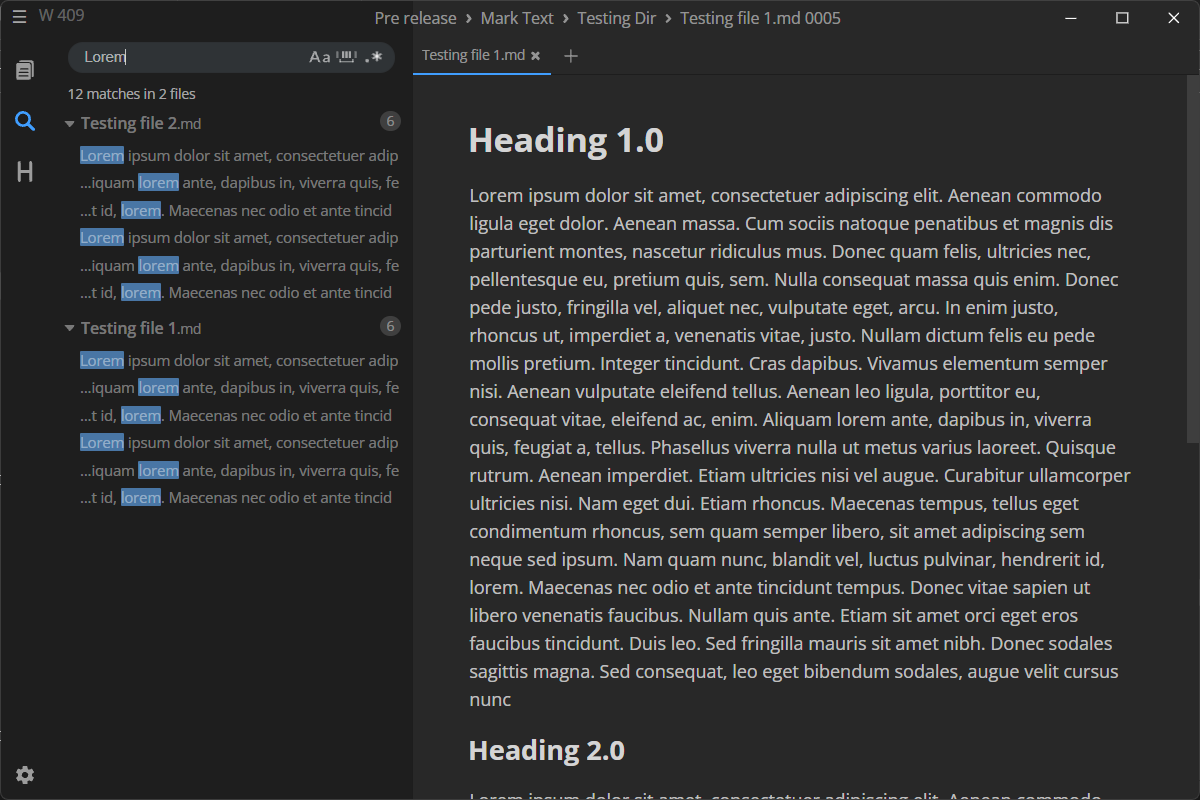Open the table of contents outline panel
This screenshot has height=800, width=1200.
(x=25, y=171)
